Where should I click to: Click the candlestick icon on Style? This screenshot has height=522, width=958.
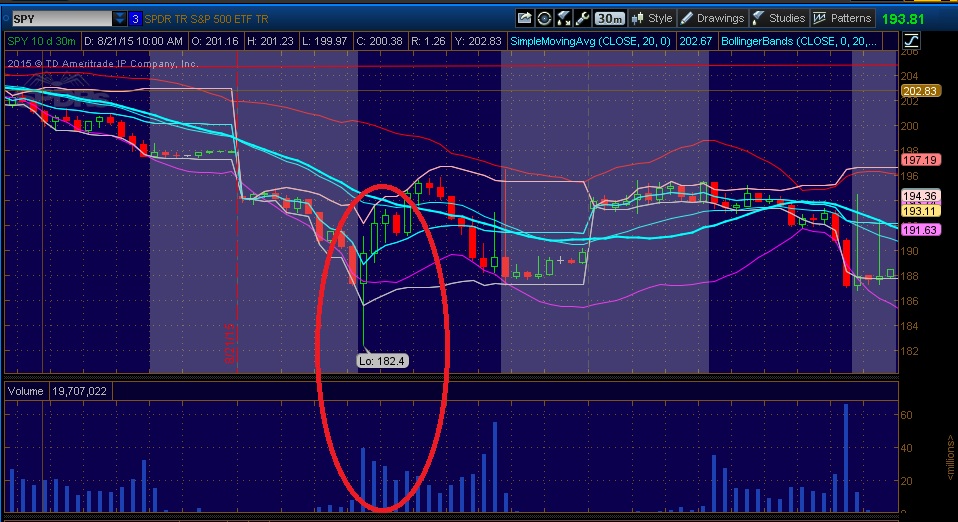(x=637, y=18)
